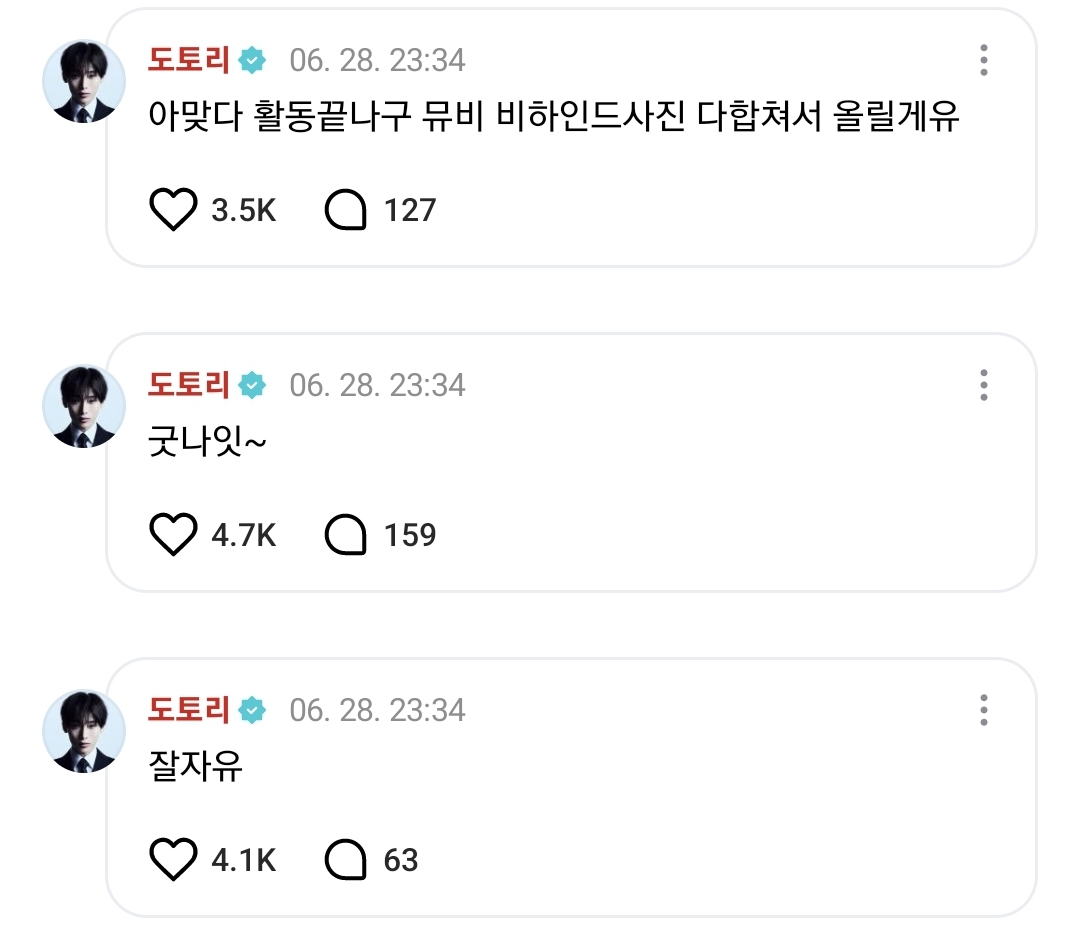Click the 3.5K like count

click(243, 211)
